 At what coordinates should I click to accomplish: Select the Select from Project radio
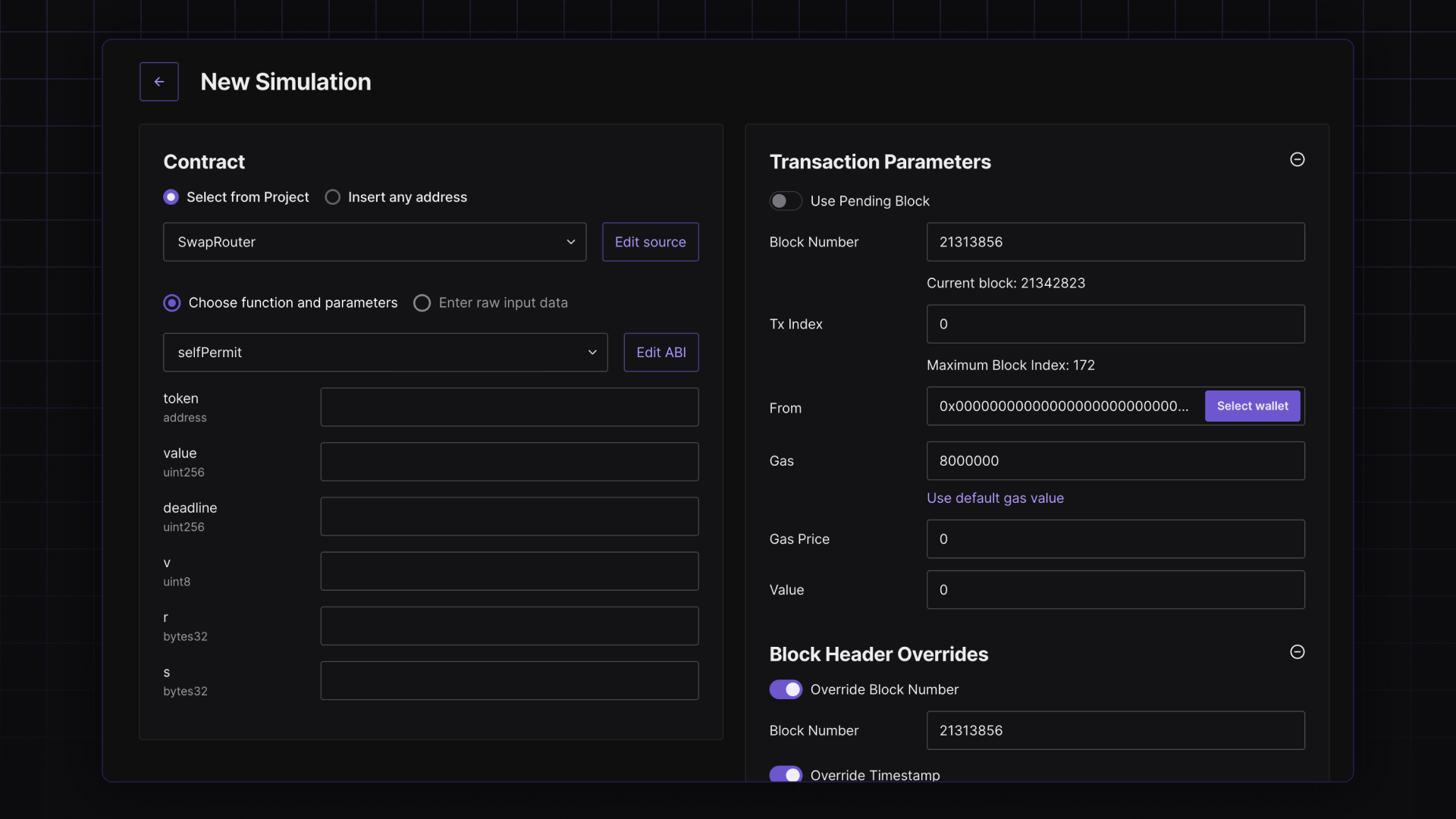[x=171, y=197]
